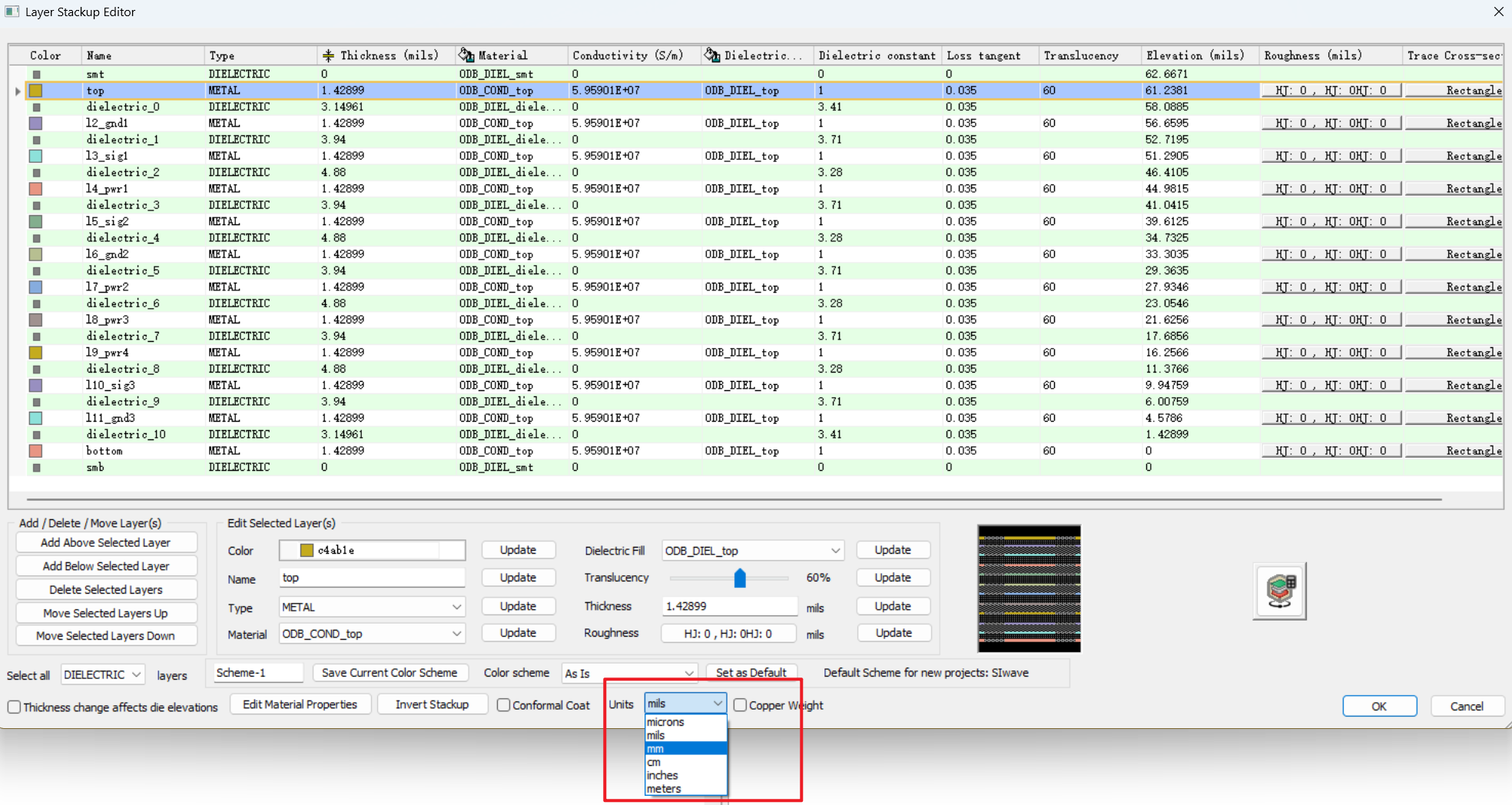The width and height of the screenshot is (1512, 805).
Task: Click the Material column header icon
Action: [466, 55]
